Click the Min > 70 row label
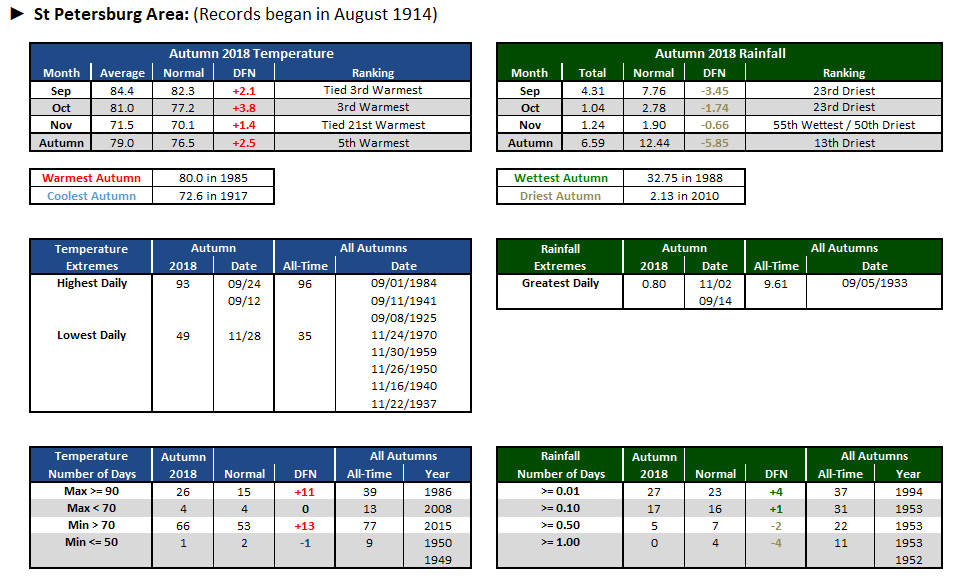 91,525
